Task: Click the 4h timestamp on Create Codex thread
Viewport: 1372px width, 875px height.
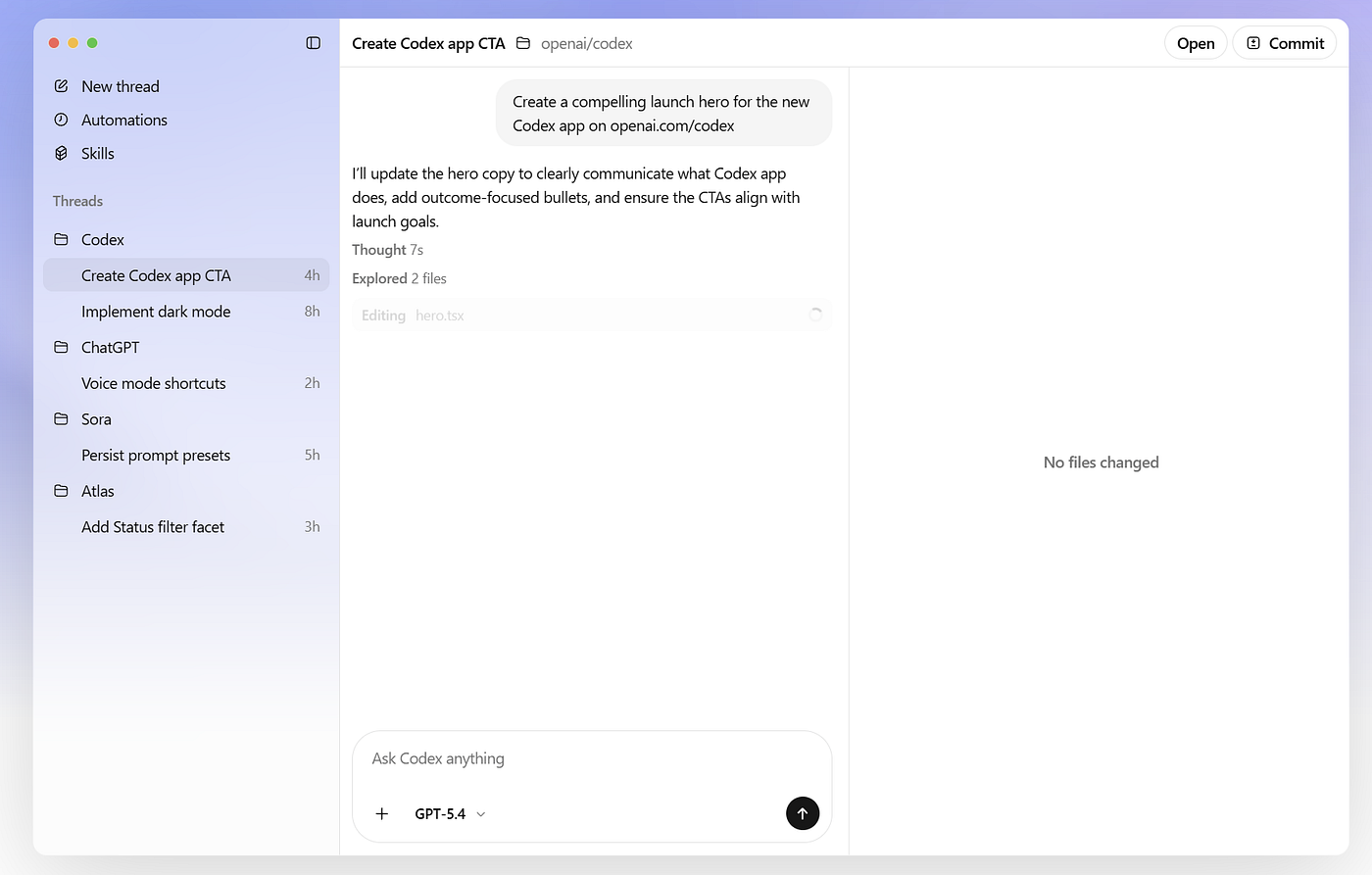Action: click(312, 275)
